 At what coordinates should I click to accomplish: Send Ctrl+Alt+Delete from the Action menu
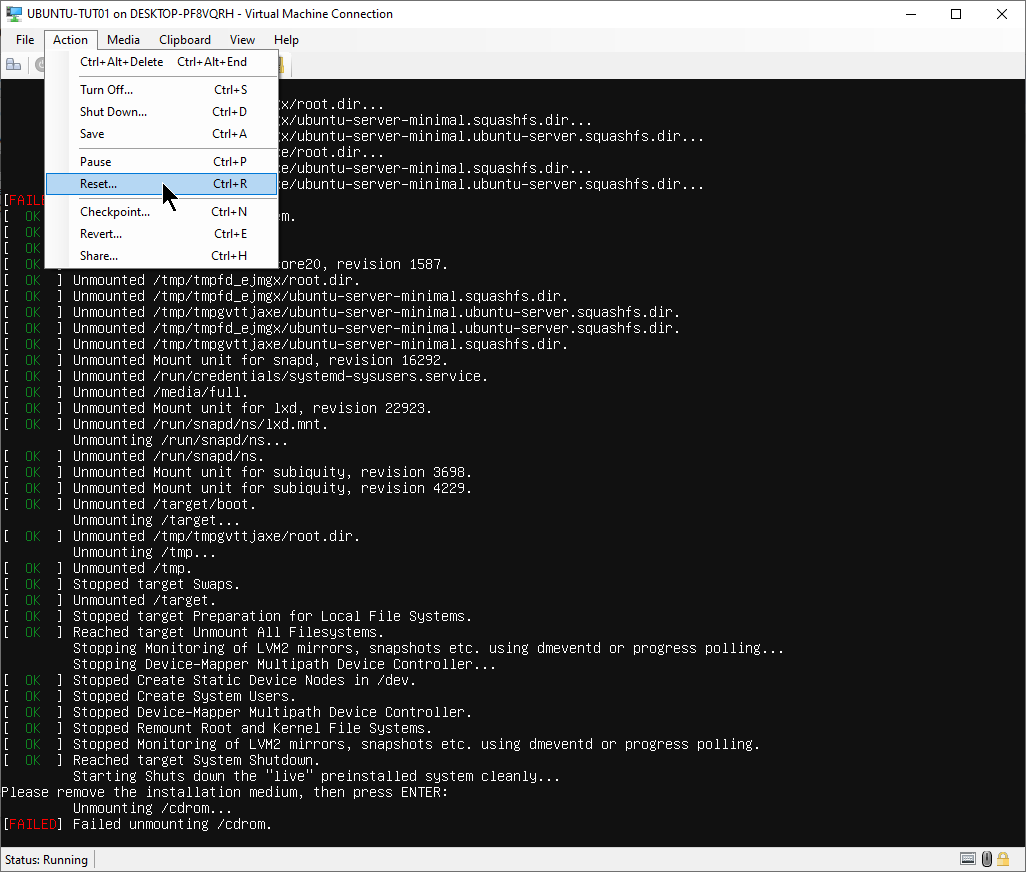(x=162, y=62)
